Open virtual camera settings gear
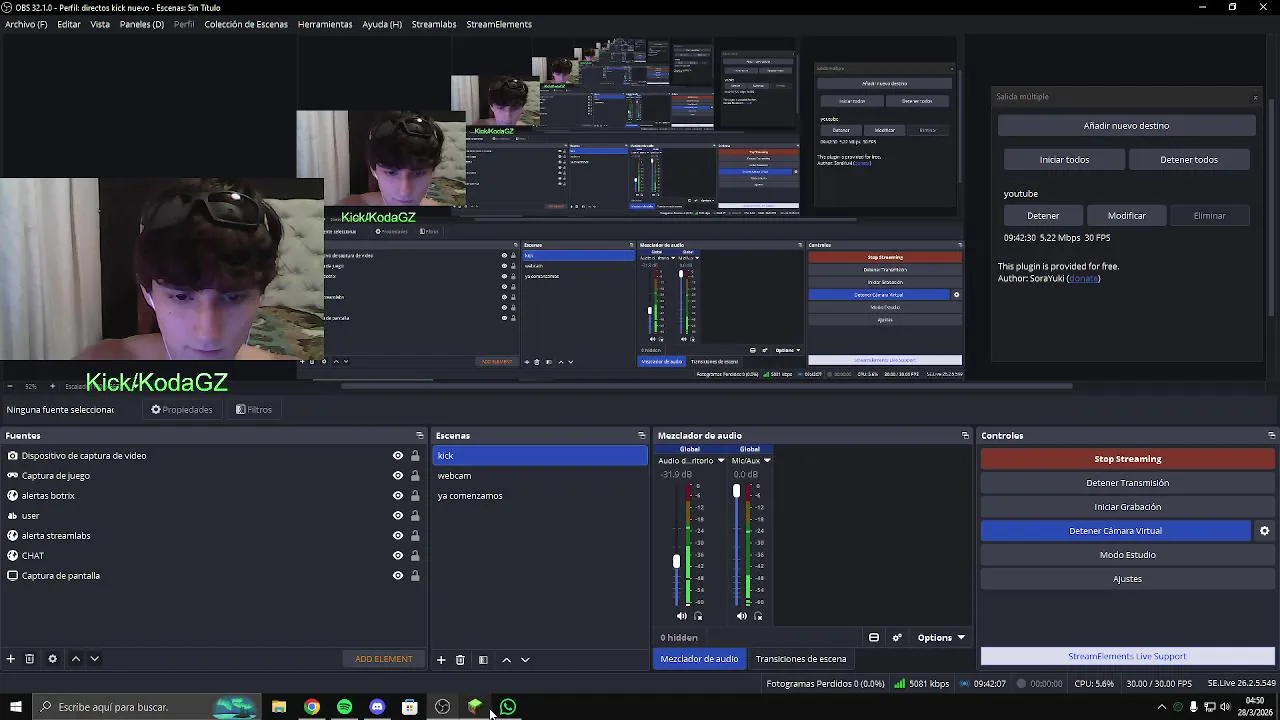Image resolution: width=1280 pixels, height=720 pixels. (1264, 531)
